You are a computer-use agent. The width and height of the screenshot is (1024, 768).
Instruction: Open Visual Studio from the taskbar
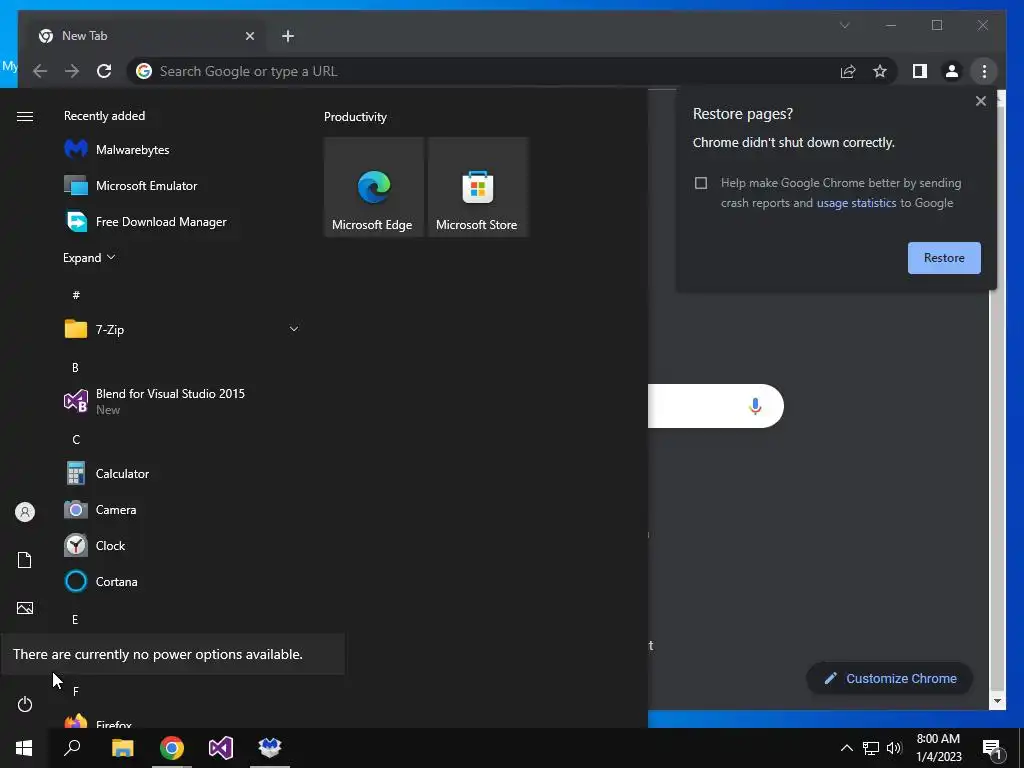(x=221, y=748)
